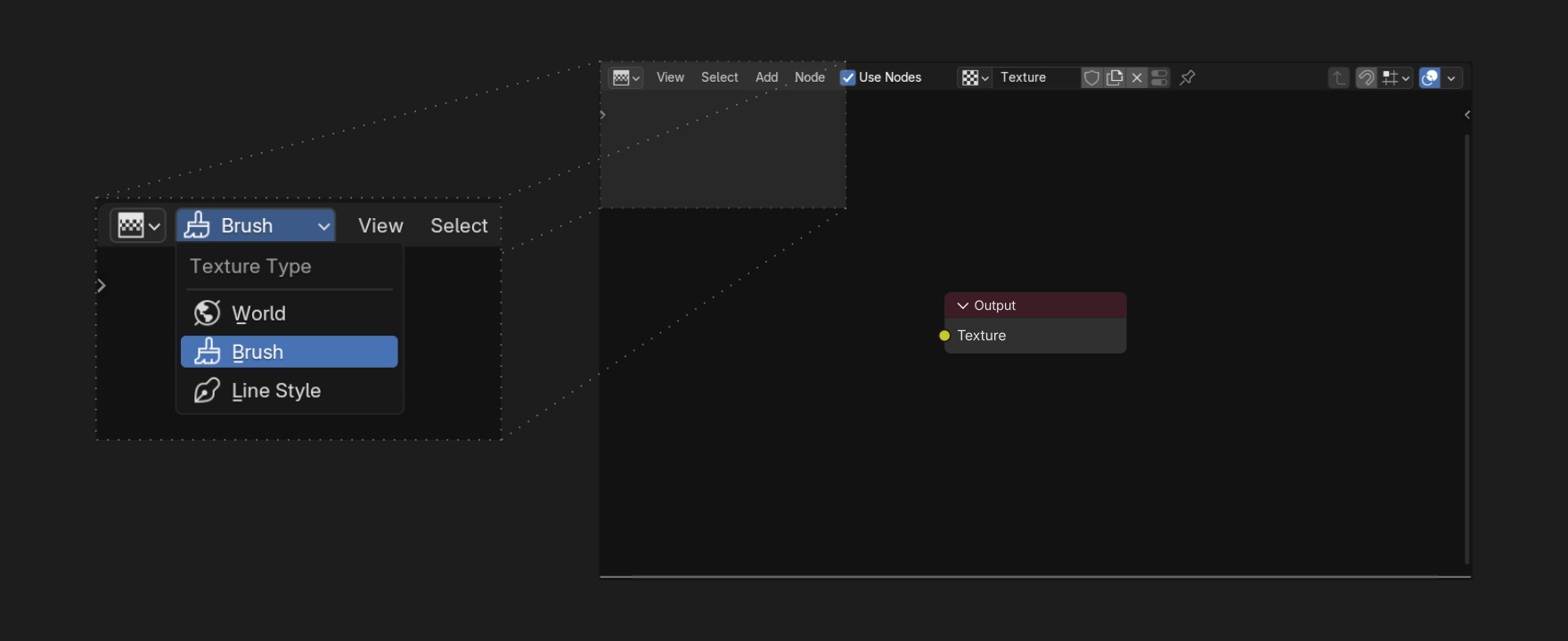Choose World from the Texture Type list
Image resolution: width=1568 pixels, height=641 pixels.
click(290, 313)
